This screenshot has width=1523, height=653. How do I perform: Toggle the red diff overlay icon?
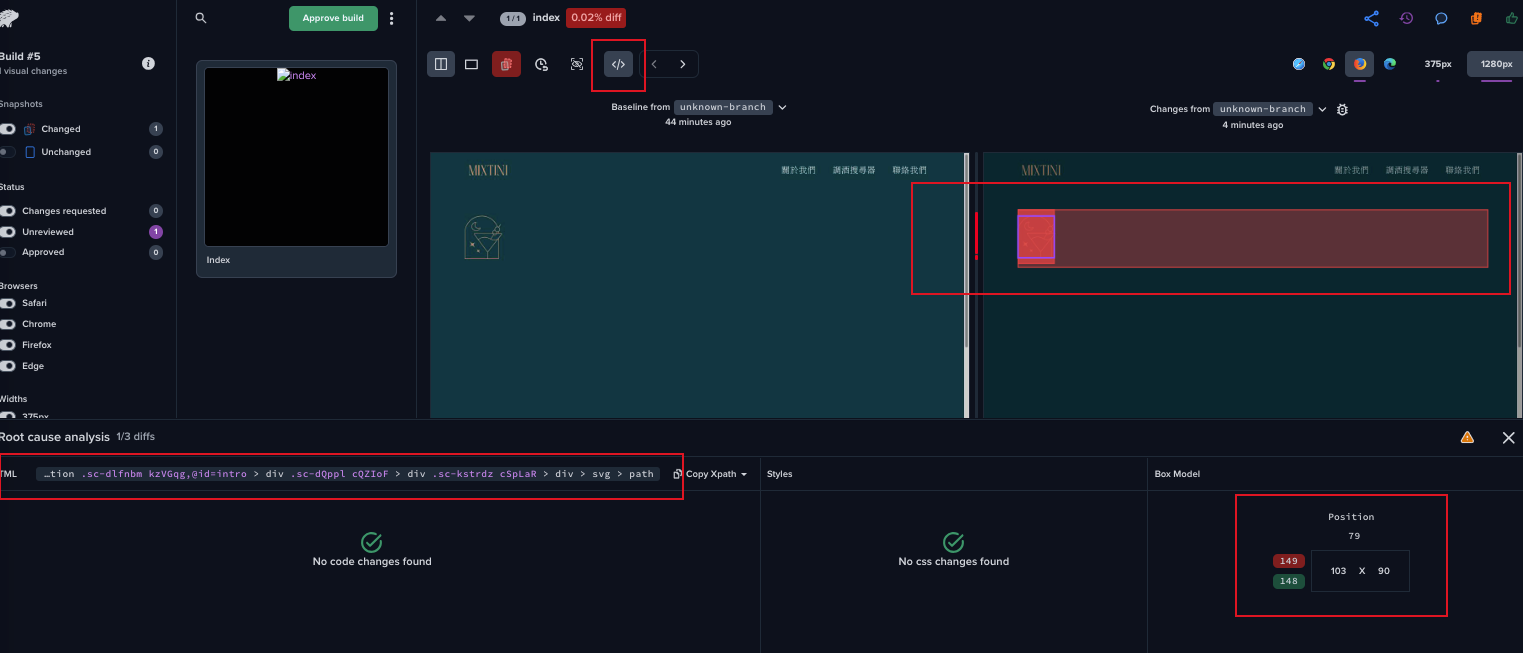(x=506, y=64)
